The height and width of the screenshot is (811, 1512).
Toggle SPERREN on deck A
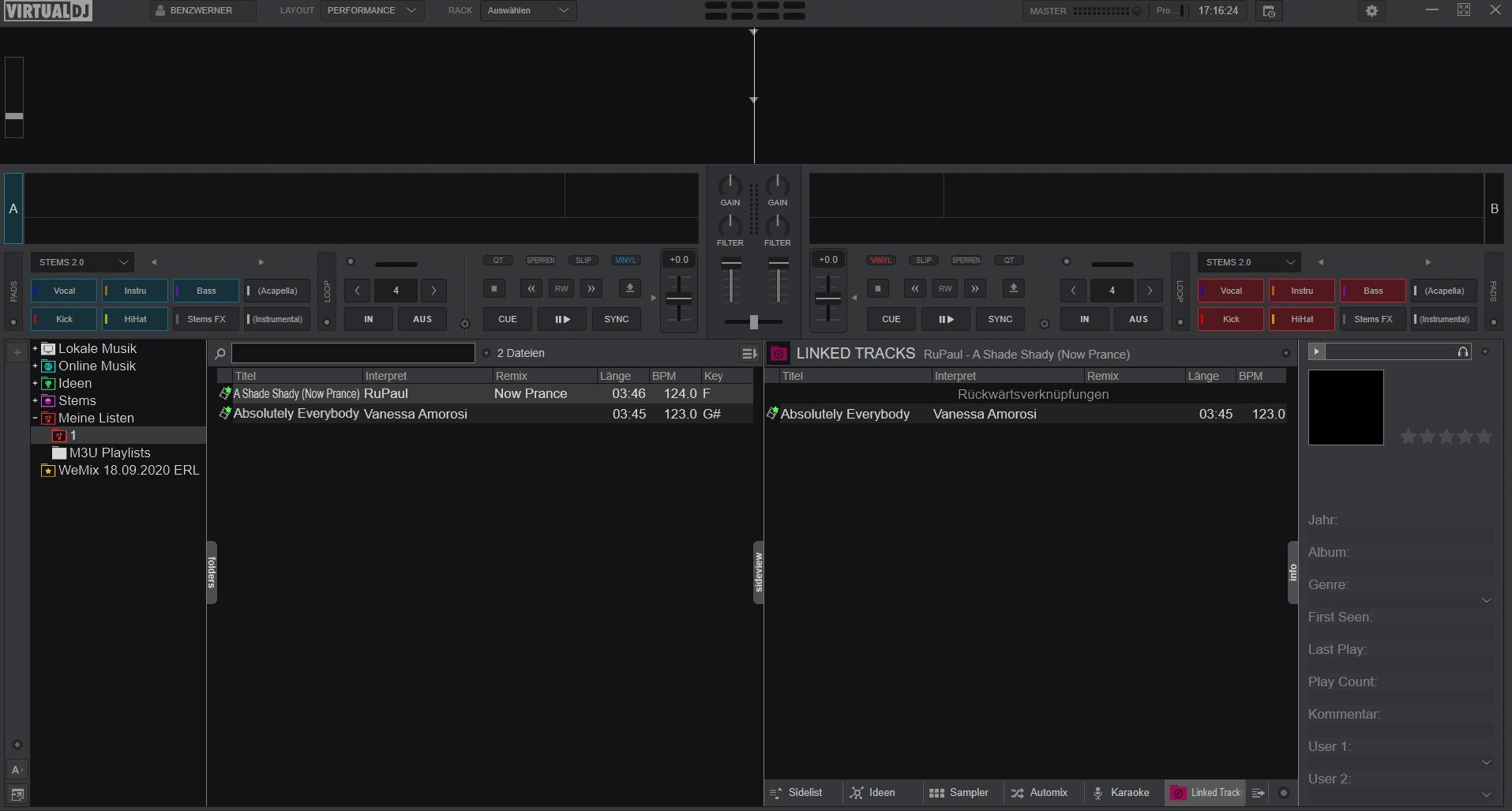pyautogui.click(x=540, y=260)
